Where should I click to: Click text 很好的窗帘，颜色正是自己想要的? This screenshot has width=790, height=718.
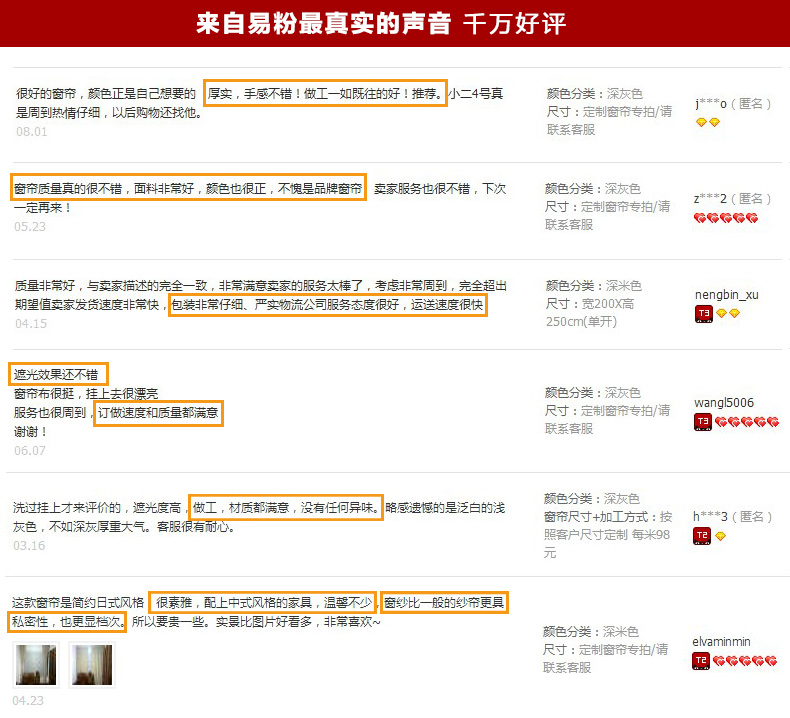[106, 93]
